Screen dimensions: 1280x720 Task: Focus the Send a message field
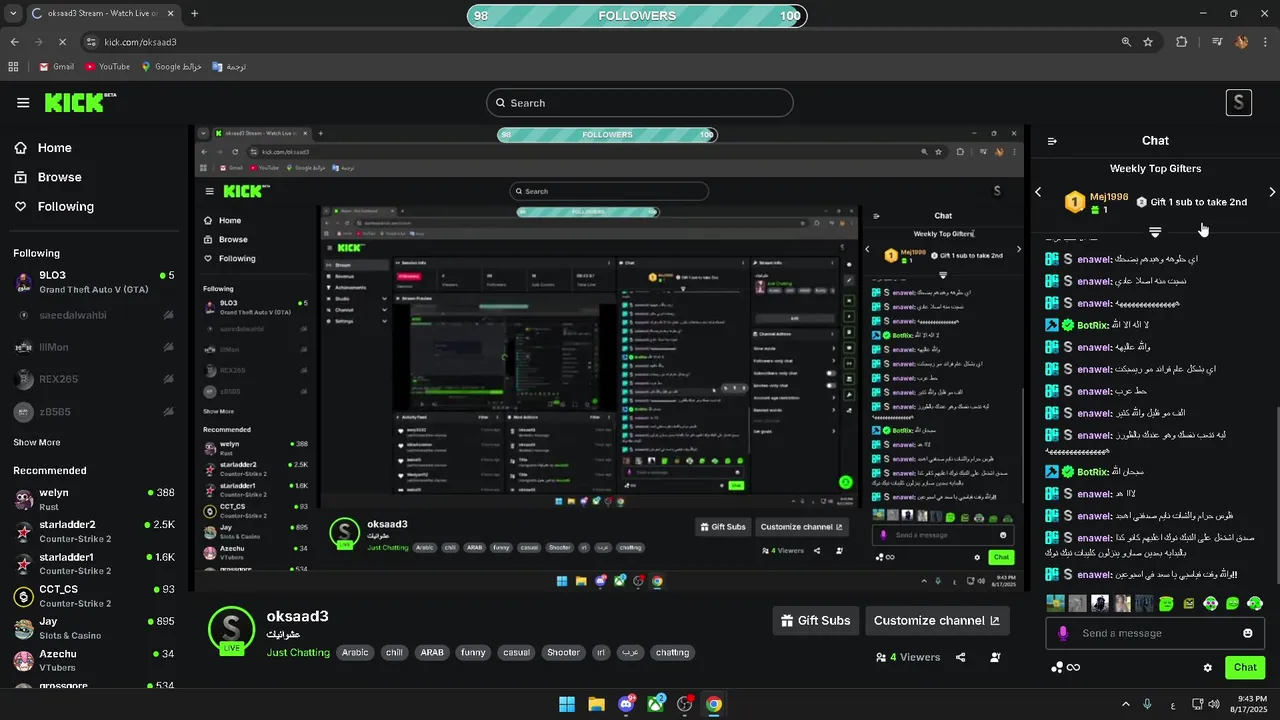[1156, 633]
